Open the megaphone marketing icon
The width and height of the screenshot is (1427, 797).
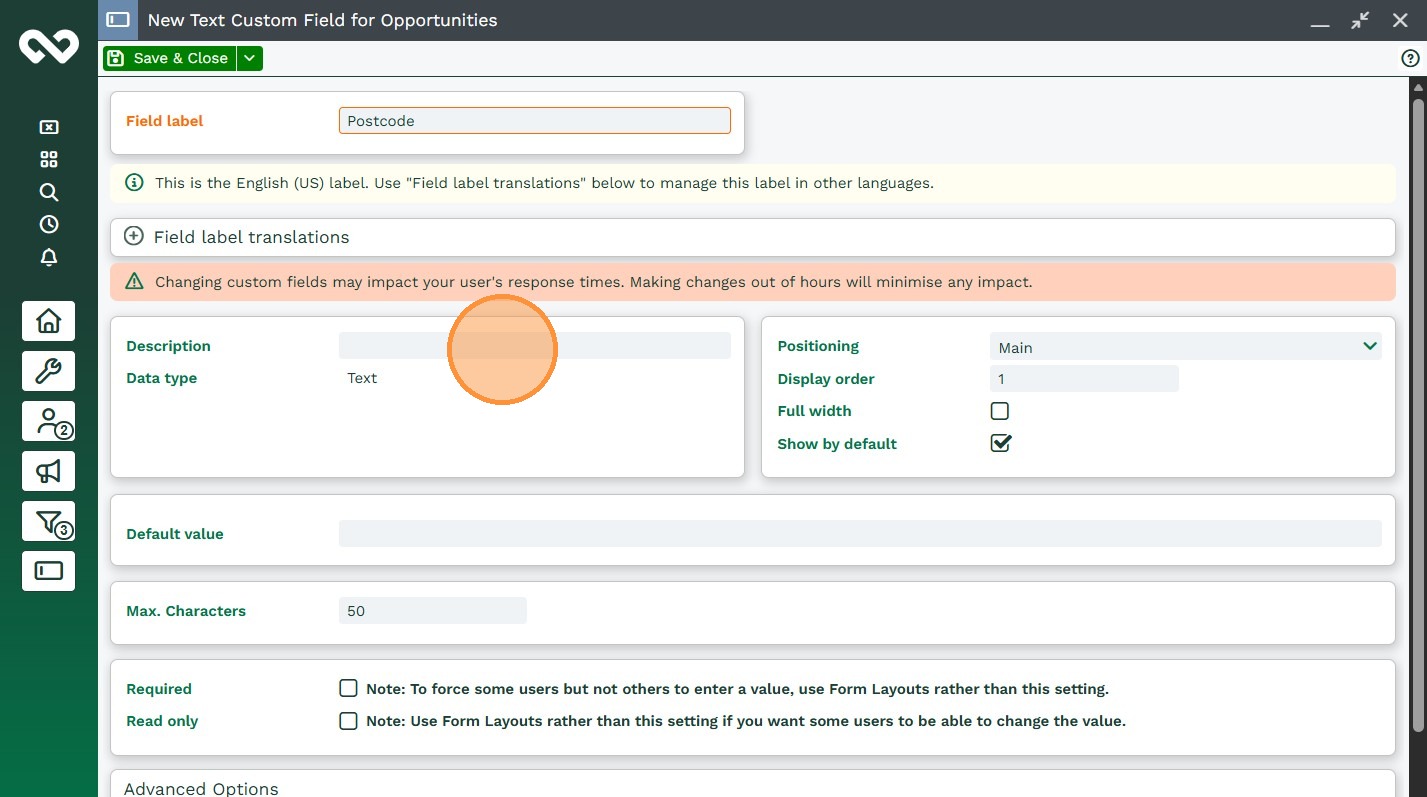click(x=48, y=471)
